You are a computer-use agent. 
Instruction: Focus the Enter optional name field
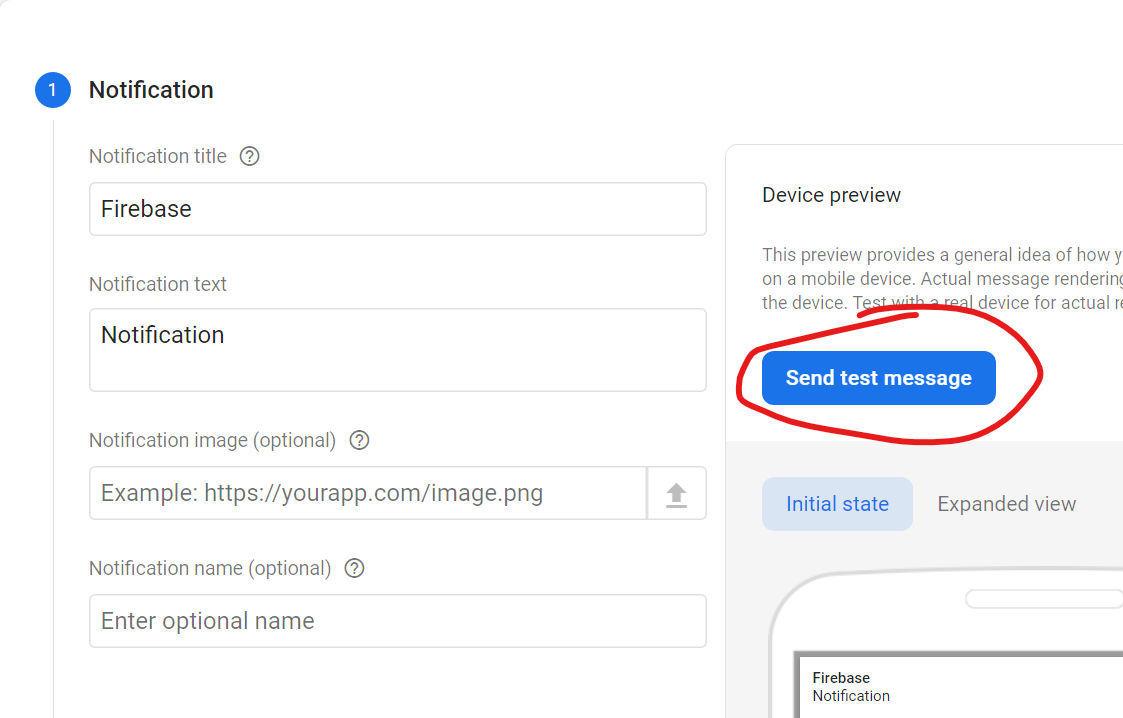click(x=397, y=621)
